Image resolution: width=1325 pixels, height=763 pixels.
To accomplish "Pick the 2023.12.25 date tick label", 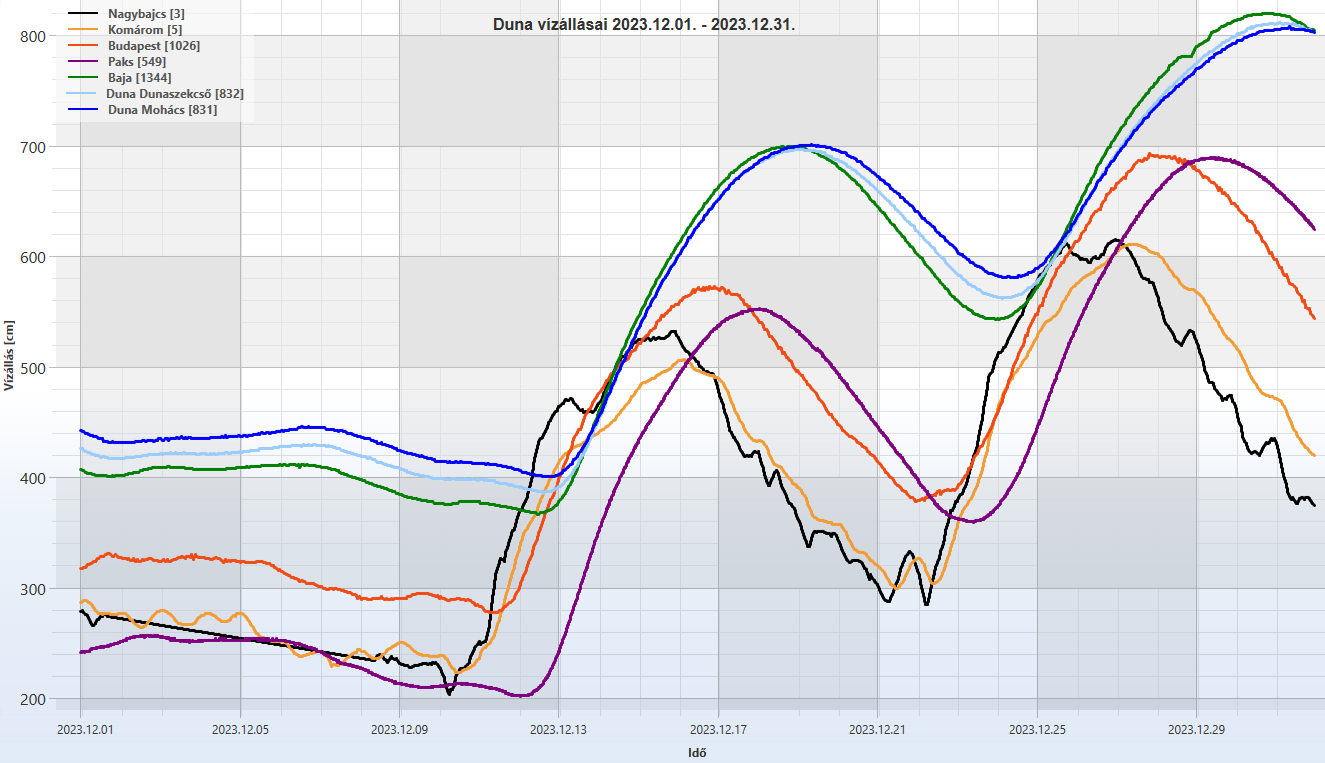I will coord(1038,729).
